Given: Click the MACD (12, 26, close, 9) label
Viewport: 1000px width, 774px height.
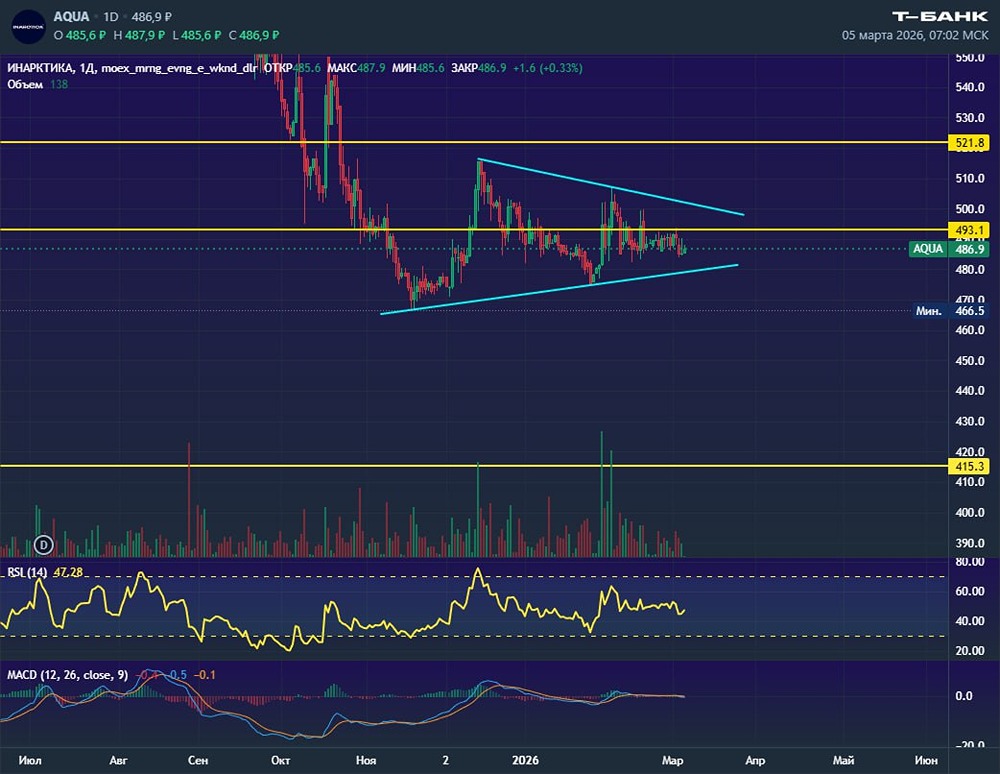Looking at the screenshot, I should [x=67, y=675].
